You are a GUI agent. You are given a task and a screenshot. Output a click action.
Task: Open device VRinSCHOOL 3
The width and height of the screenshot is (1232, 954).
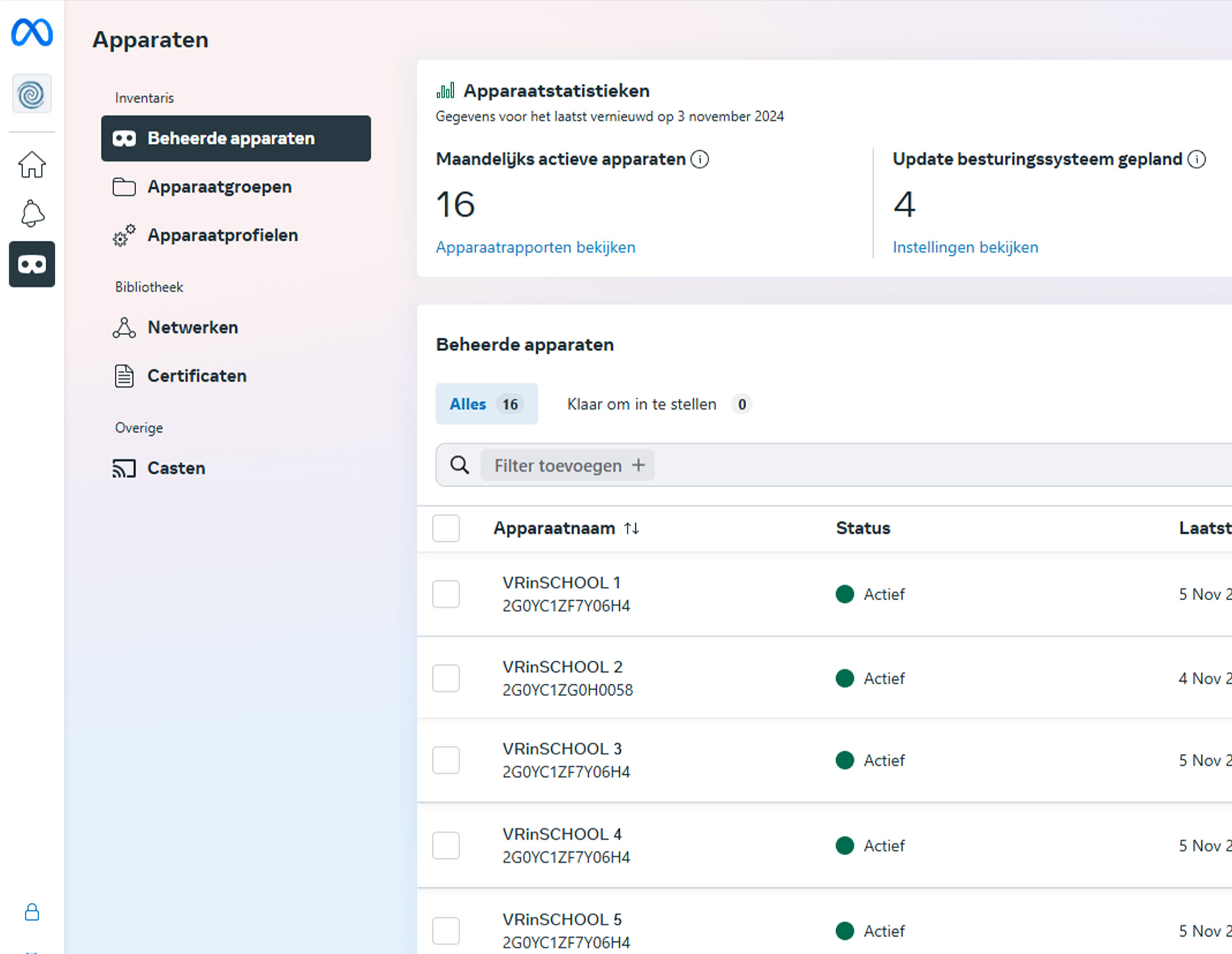coord(562,749)
